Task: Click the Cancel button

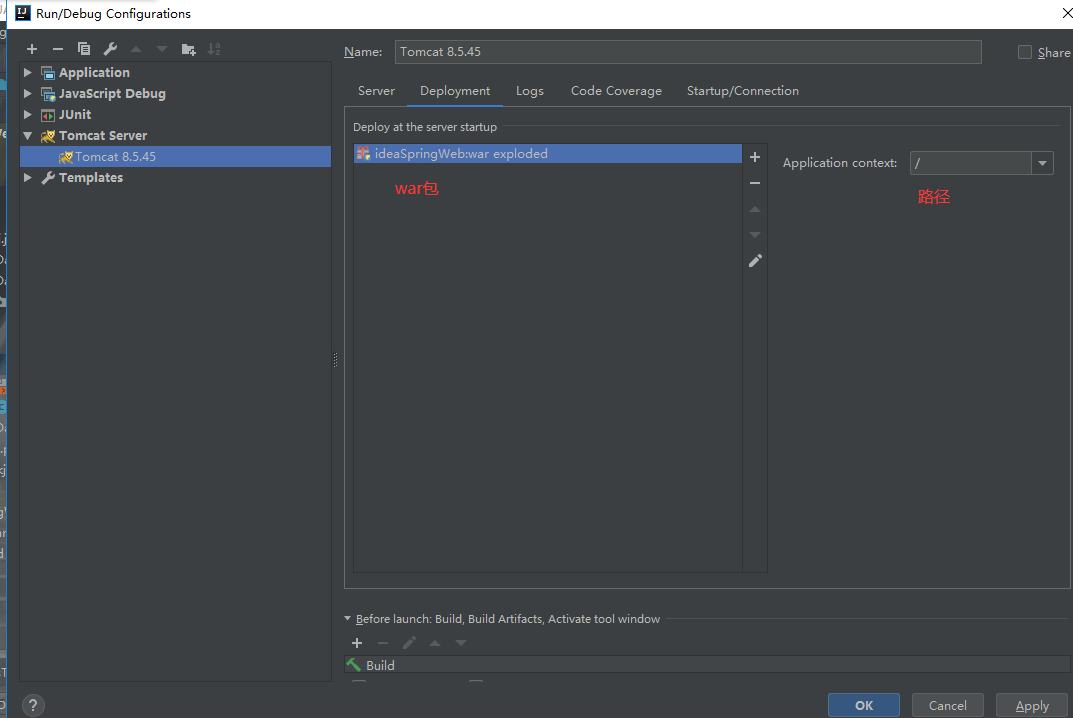Action: [x=948, y=705]
